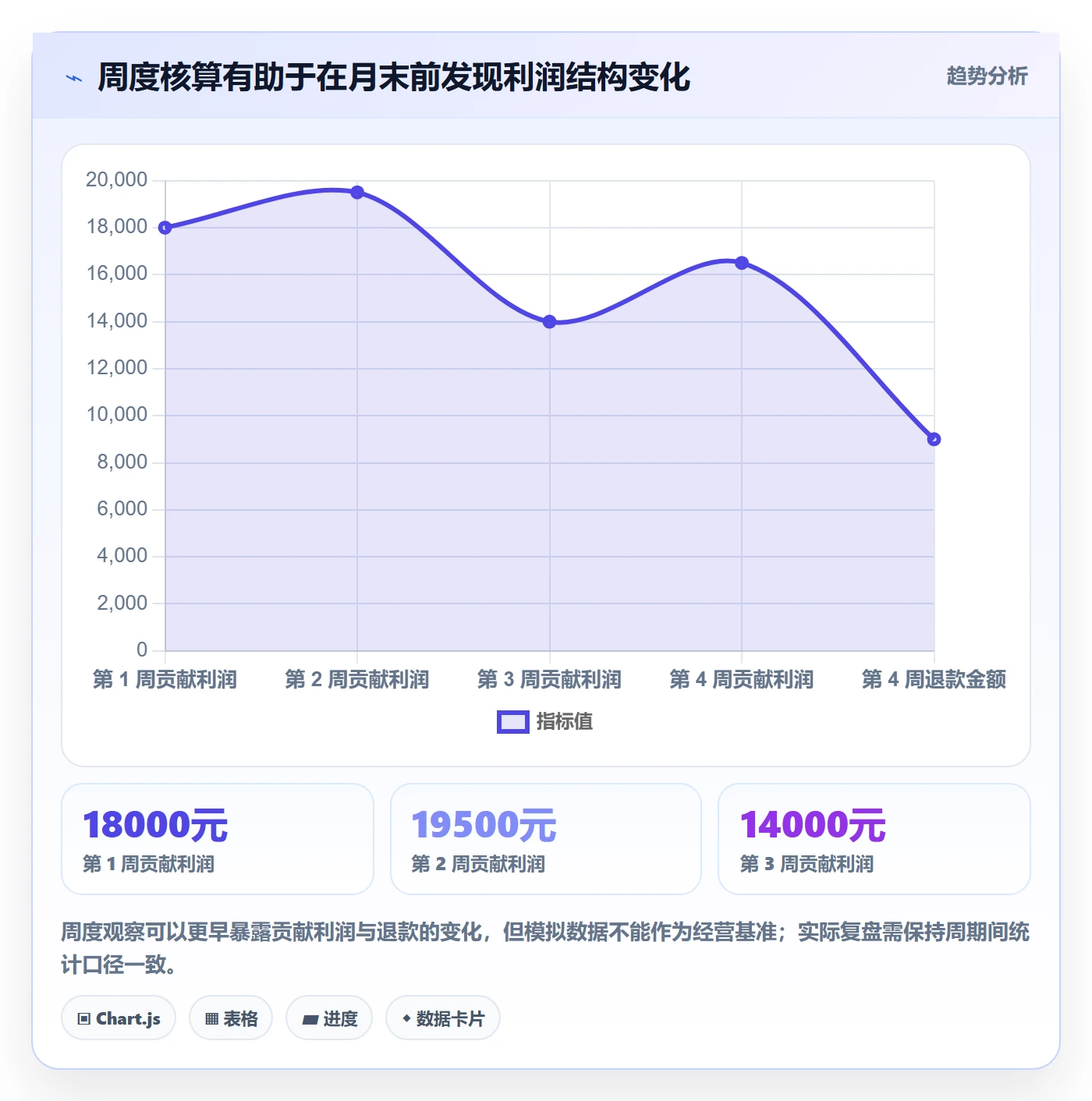Click the y-axis value 14,000
1092x1101 pixels.
116,321
